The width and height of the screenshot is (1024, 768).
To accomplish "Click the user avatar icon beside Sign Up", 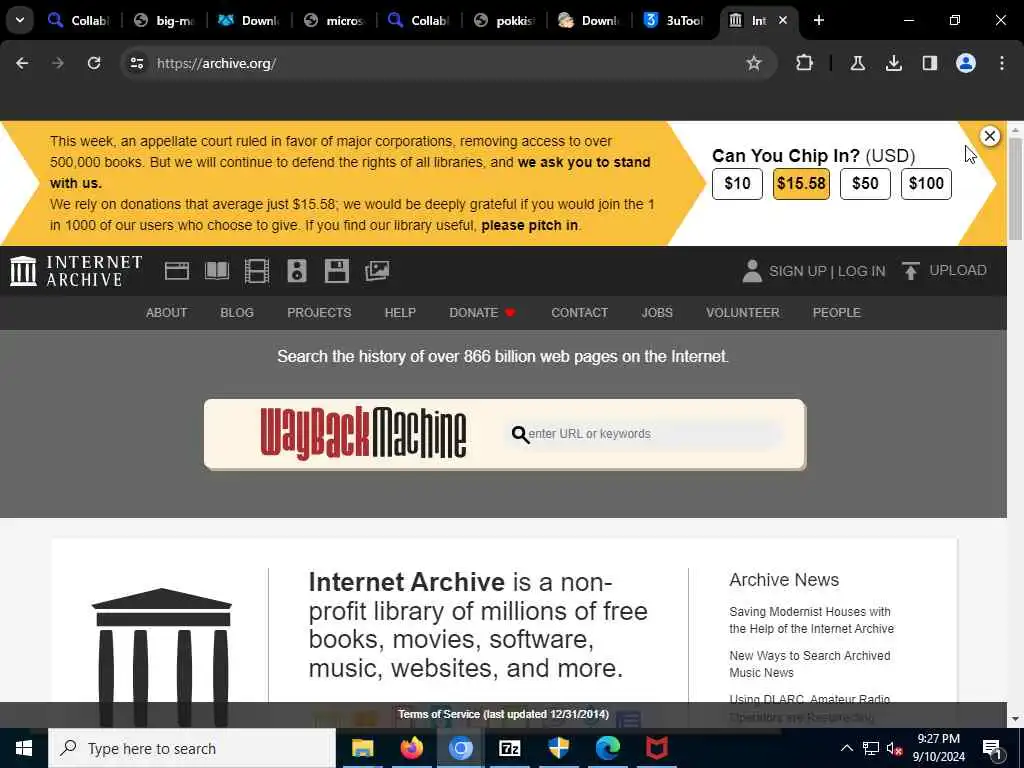I will pos(752,271).
